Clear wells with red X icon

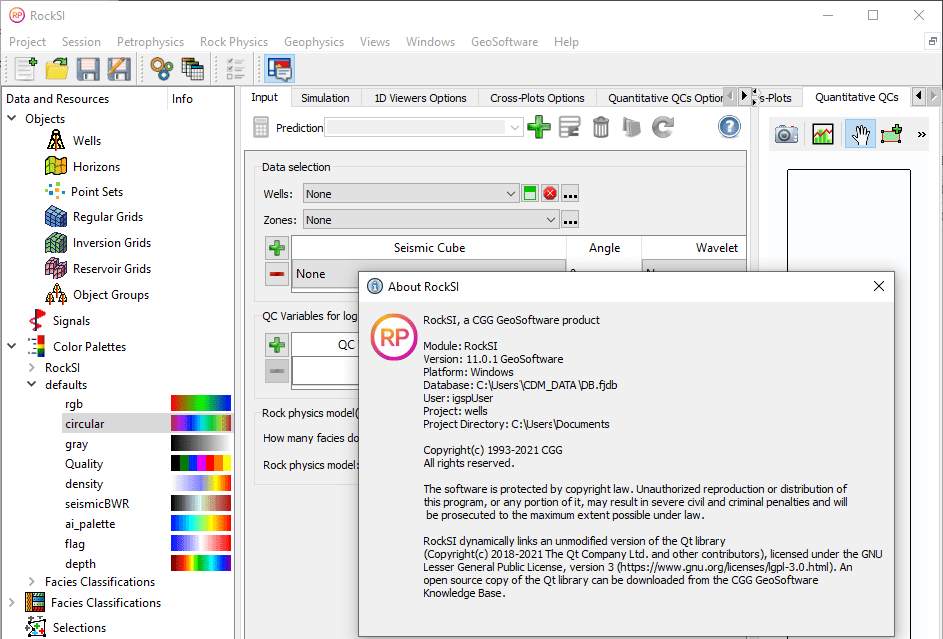(550, 194)
